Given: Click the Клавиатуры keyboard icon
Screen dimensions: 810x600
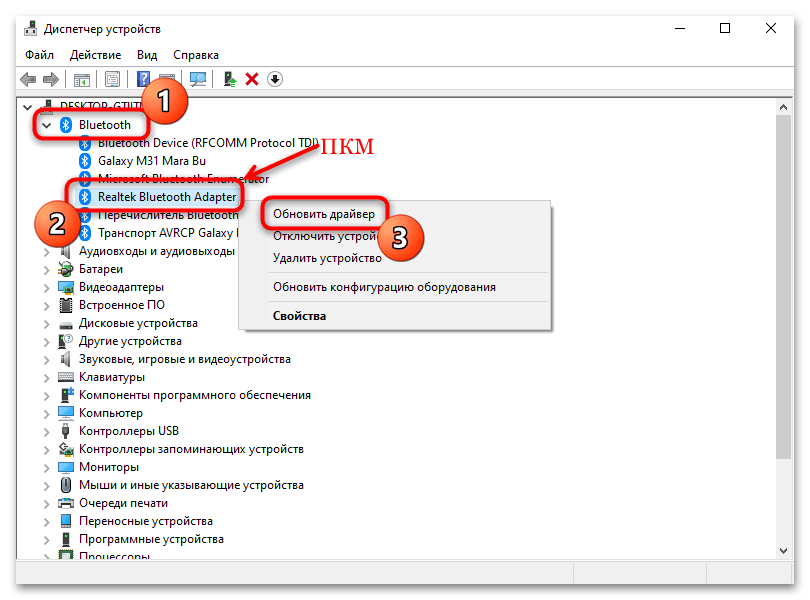Looking at the screenshot, I should (x=66, y=377).
